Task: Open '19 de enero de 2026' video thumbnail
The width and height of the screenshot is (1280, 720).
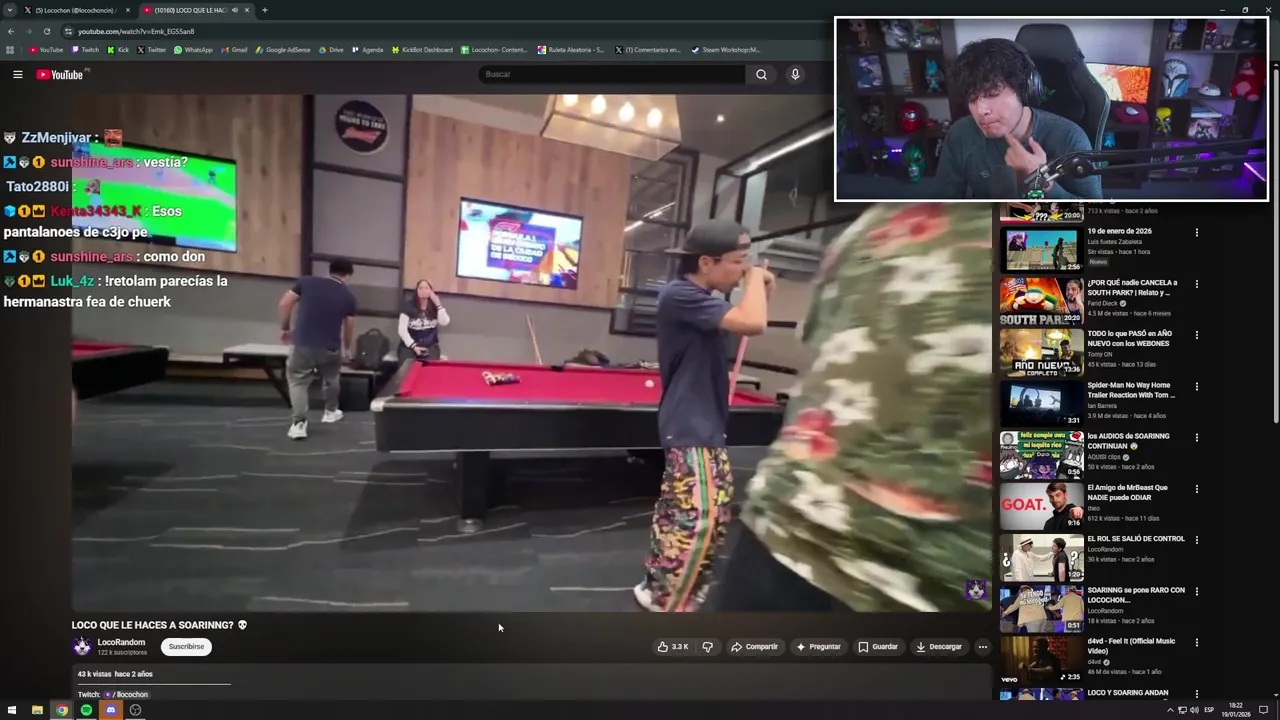Action: [x=1041, y=250]
